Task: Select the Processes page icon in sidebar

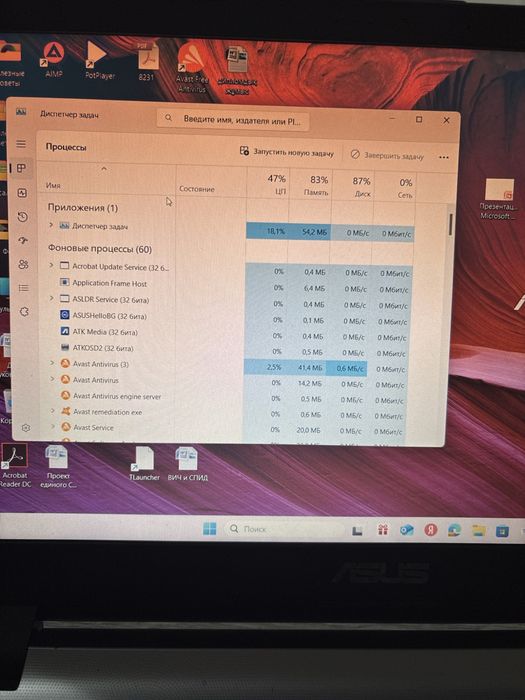Action: pyautogui.click(x=21, y=168)
